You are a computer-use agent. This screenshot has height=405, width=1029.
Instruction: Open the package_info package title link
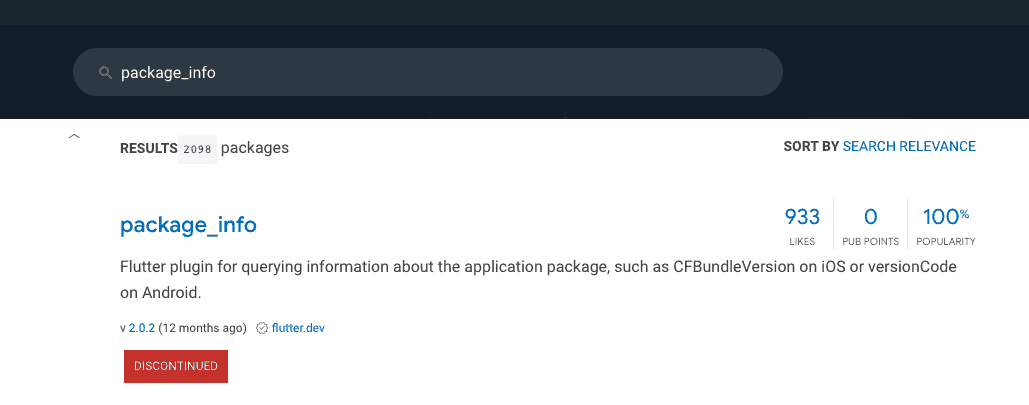point(188,225)
